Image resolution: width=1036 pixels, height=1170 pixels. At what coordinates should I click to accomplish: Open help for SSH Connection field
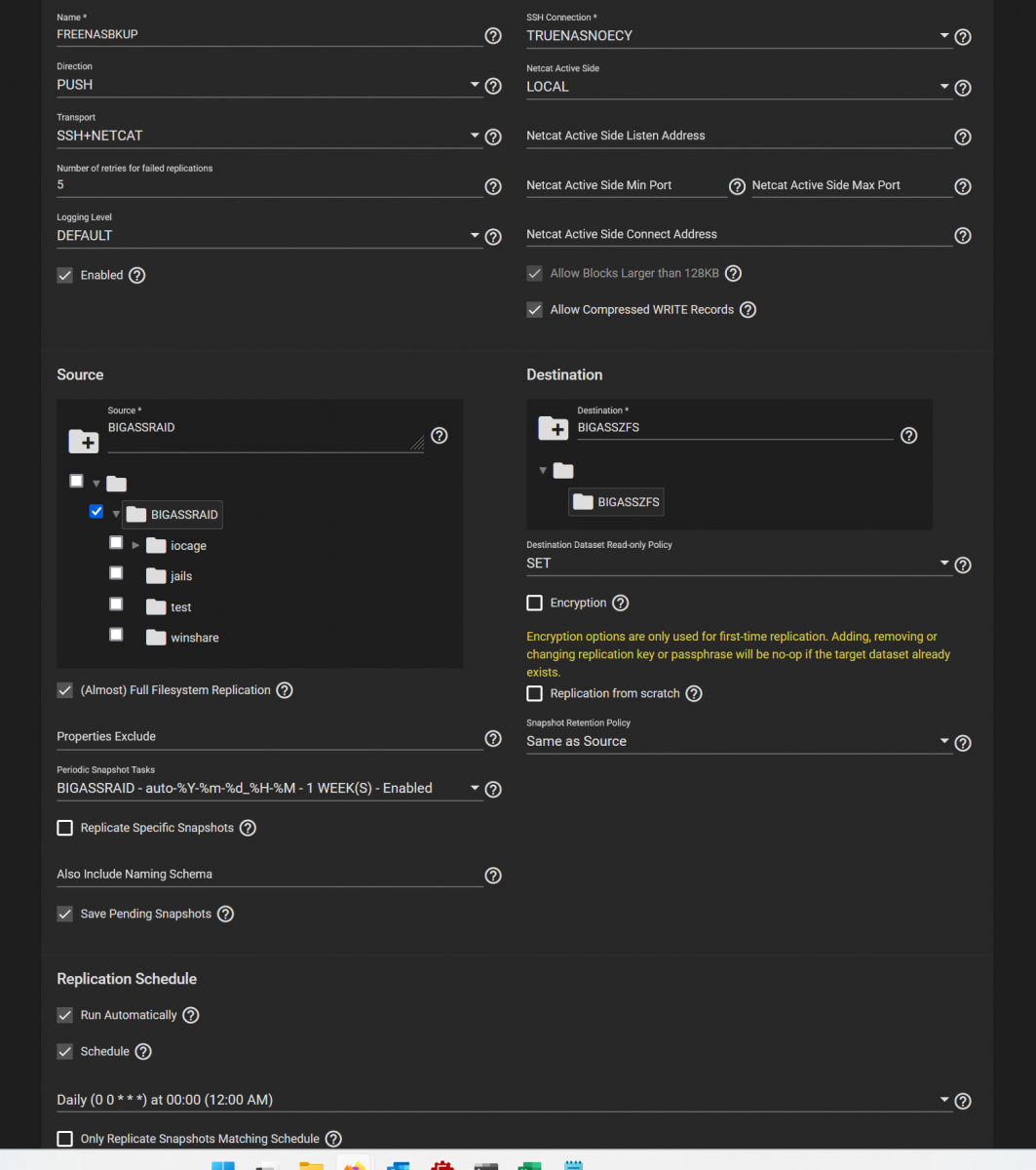click(x=963, y=37)
